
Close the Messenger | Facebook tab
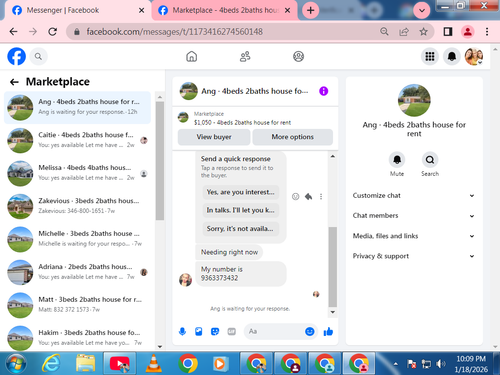[x=141, y=10]
